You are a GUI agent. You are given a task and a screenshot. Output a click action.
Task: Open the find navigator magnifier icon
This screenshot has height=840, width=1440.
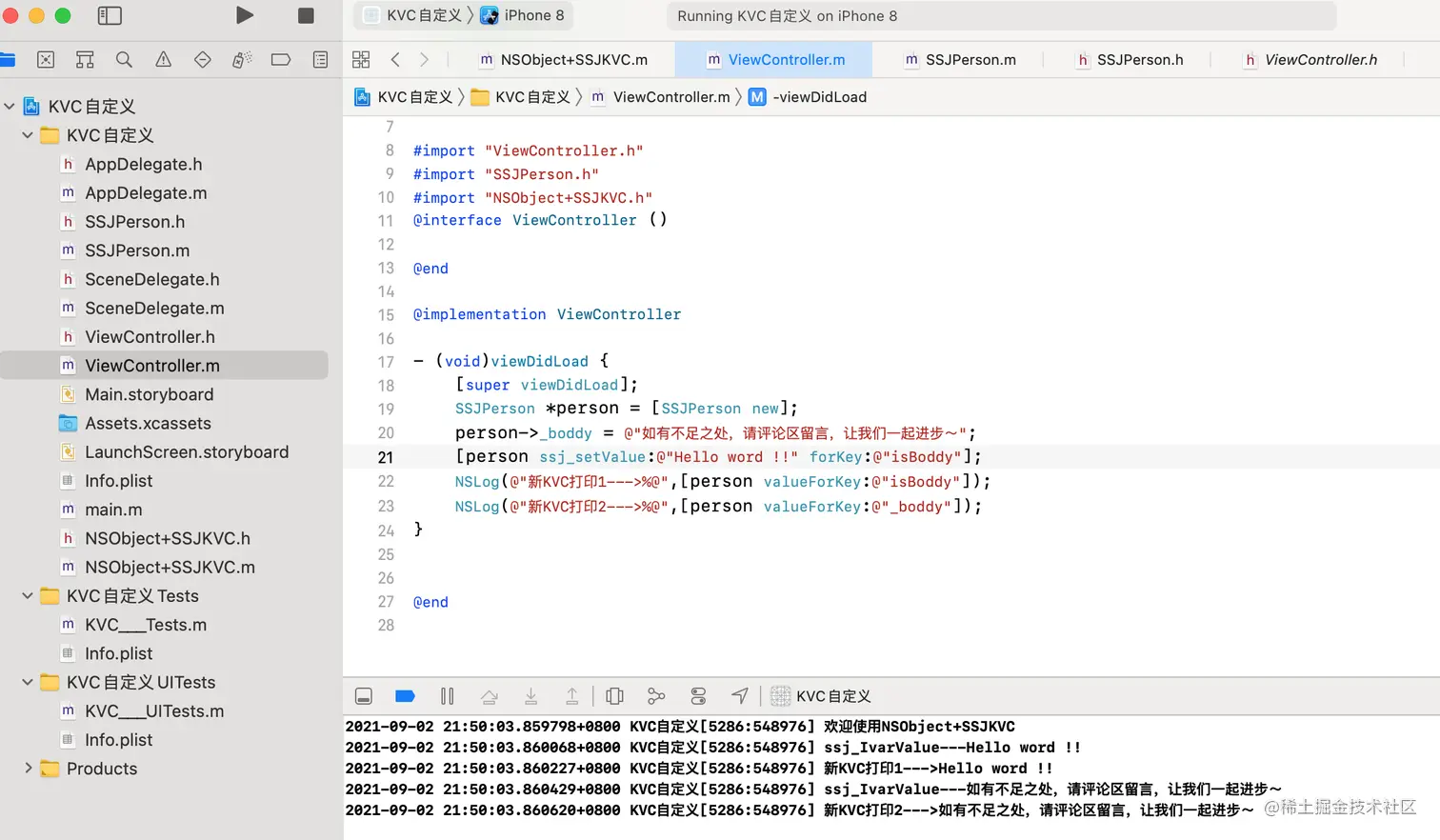[x=124, y=59]
